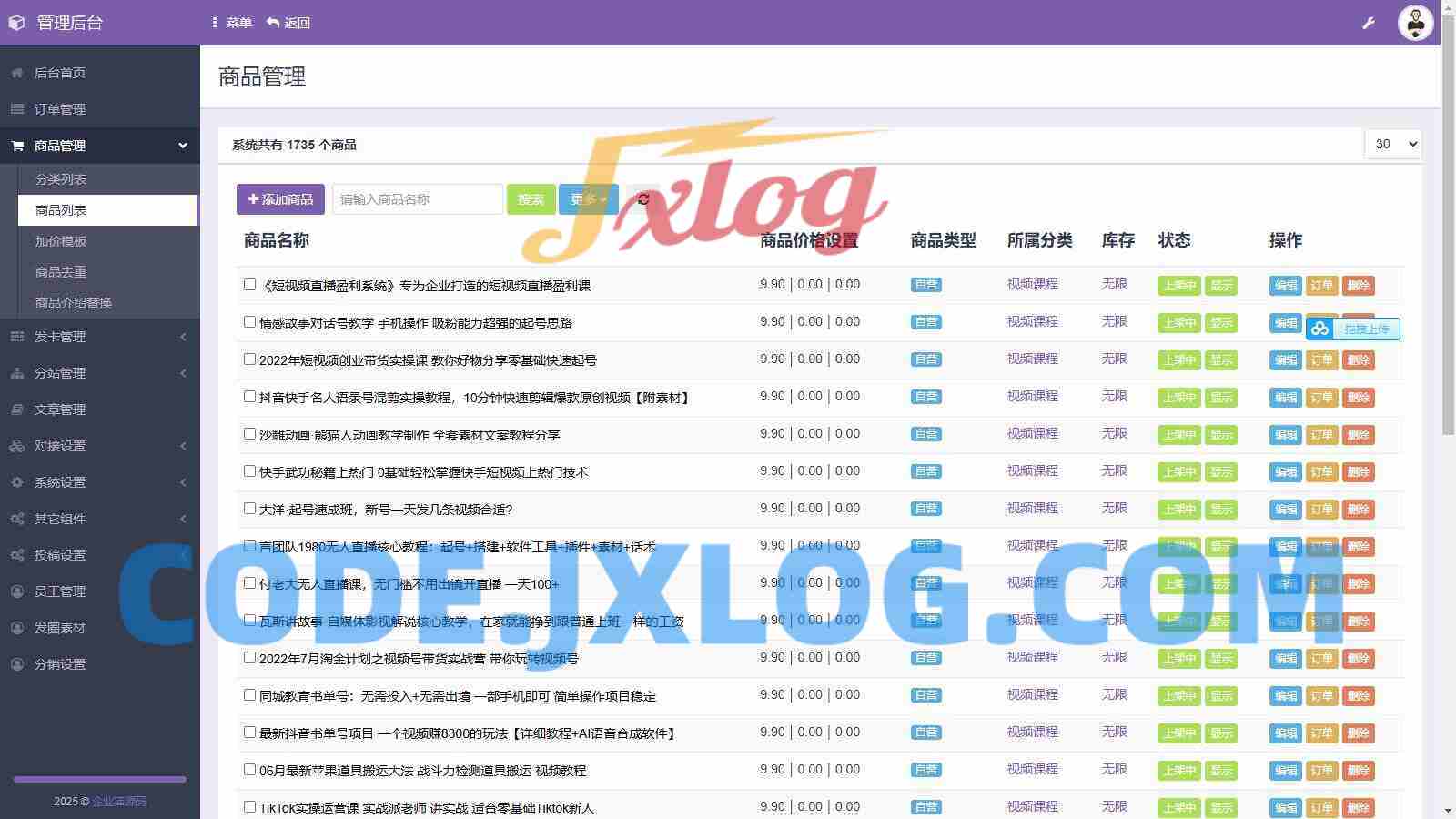Focus the 请输入商品名称 search field

click(417, 199)
